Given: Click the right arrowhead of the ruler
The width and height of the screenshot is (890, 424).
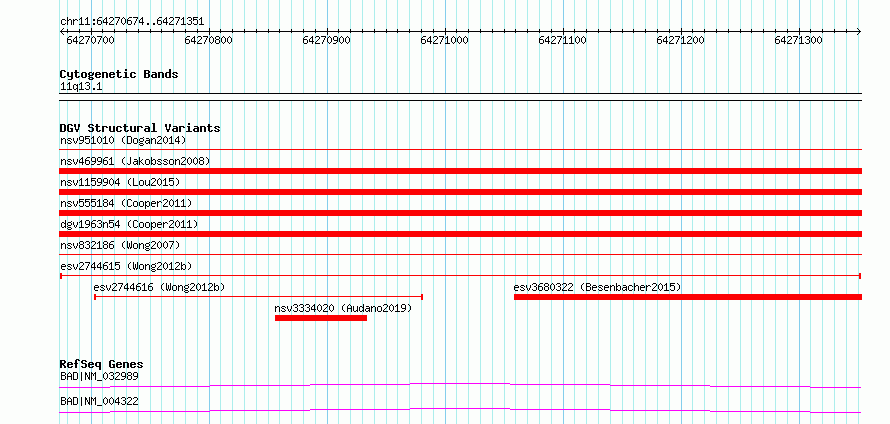Looking at the screenshot, I should [x=859, y=32].
